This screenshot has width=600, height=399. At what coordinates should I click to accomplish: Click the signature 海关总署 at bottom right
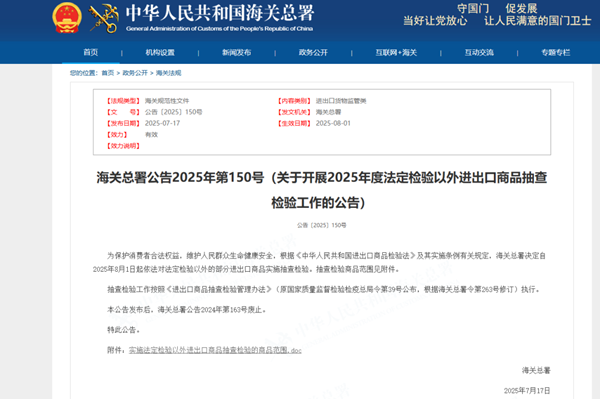click(x=536, y=370)
